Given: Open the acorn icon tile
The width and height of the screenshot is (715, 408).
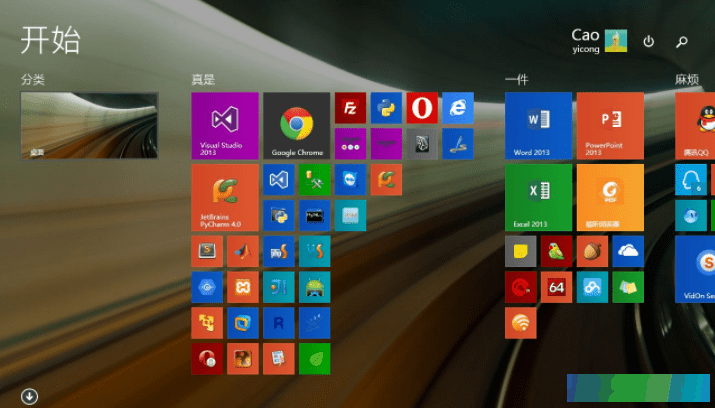Looking at the screenshot, I should [592, 251].
